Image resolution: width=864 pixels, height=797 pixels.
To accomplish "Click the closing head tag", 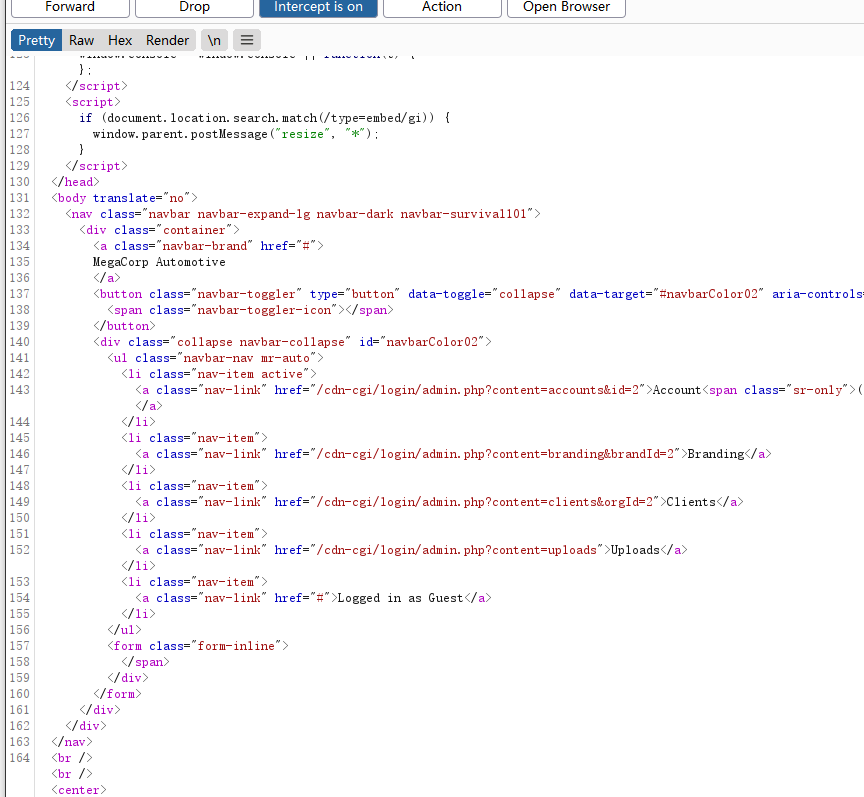I will pyautogui.click(x=75, y=182).
